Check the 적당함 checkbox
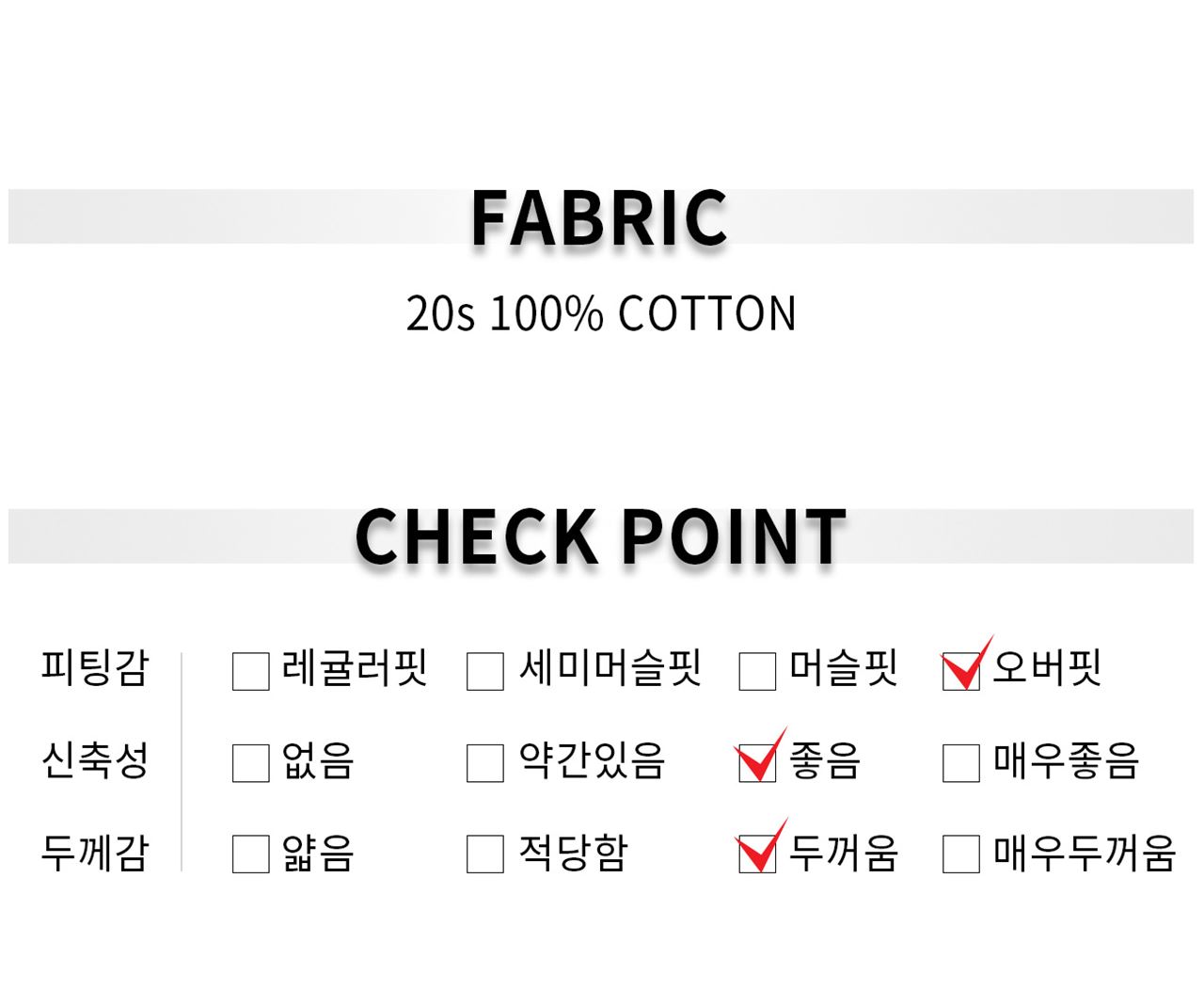Screen dimensions: 1204x990 coord(485,854)
